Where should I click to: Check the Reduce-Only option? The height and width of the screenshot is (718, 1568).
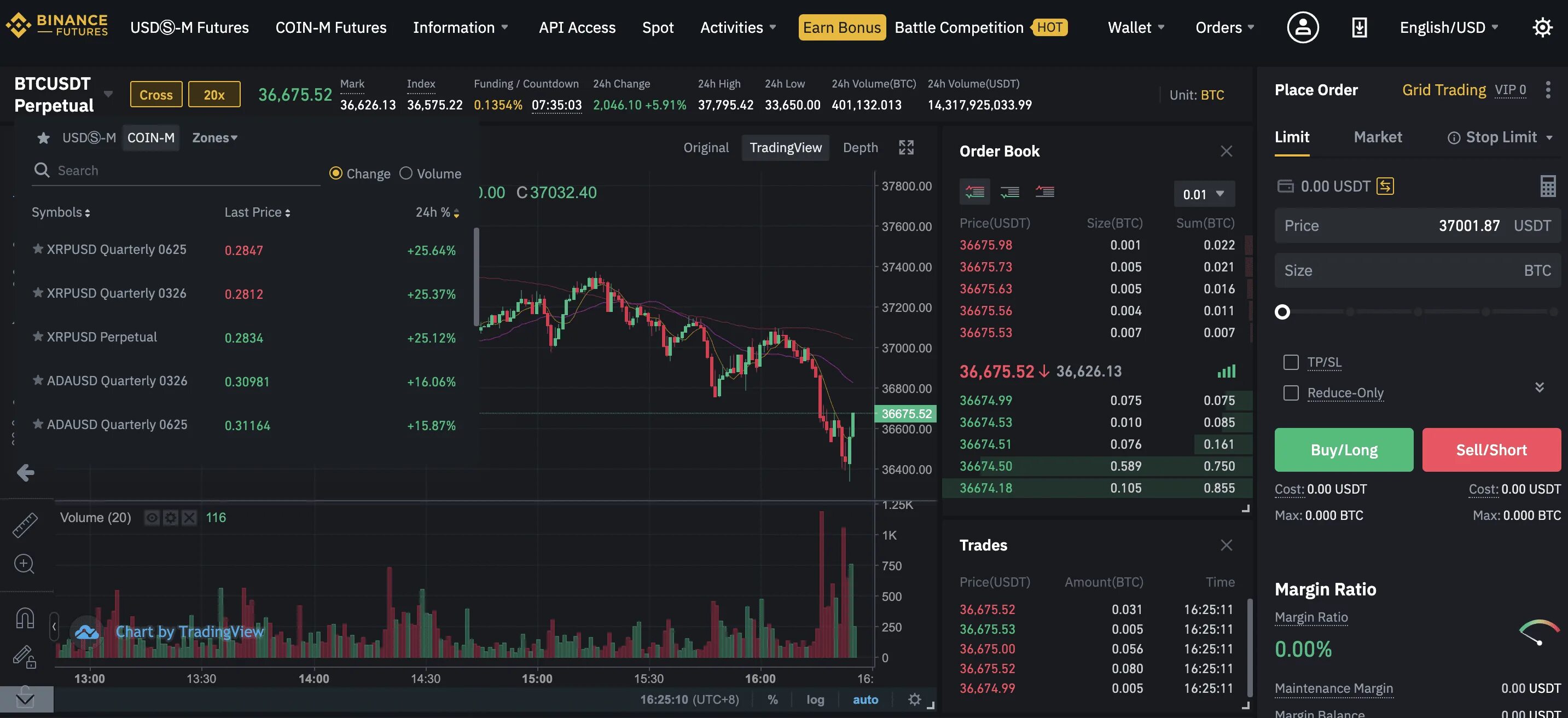click(x=1291, y=393)
